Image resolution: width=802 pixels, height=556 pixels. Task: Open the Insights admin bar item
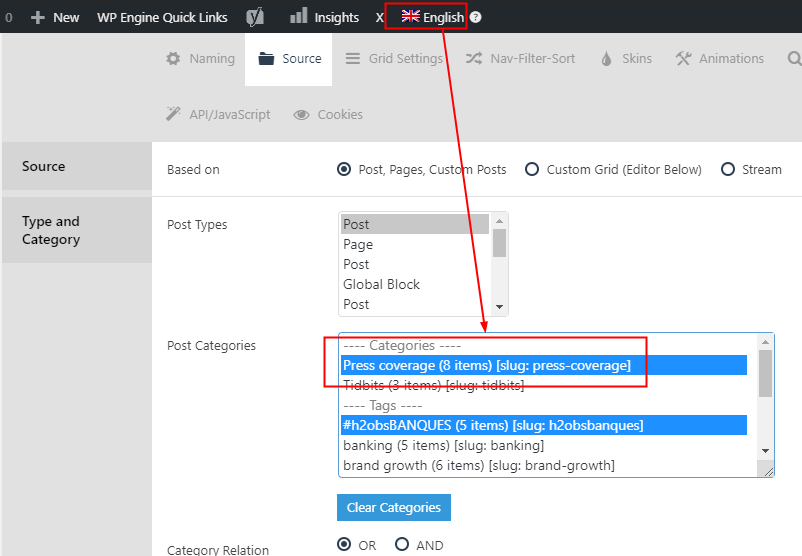tap(324, 17)
